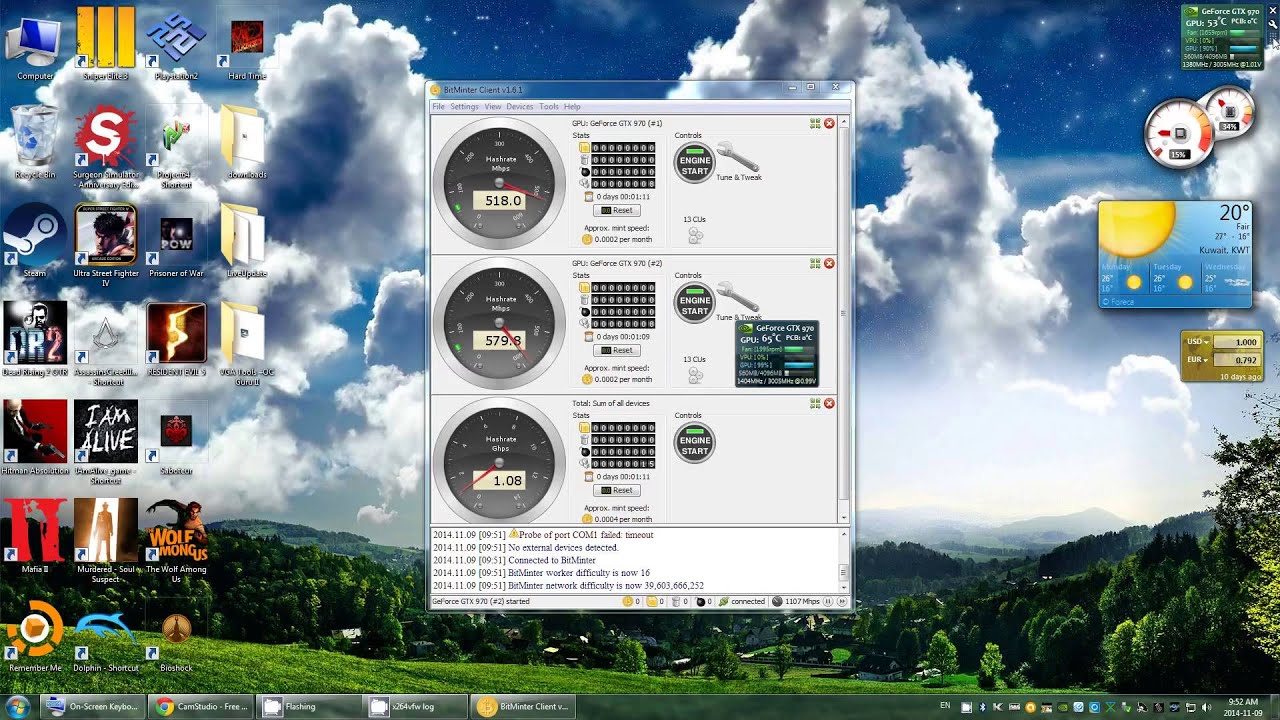Start the engine for GTX 970 #1
Image resolution: width=1280 pixels, height=720 pixels.
click(x=695, y=164)
